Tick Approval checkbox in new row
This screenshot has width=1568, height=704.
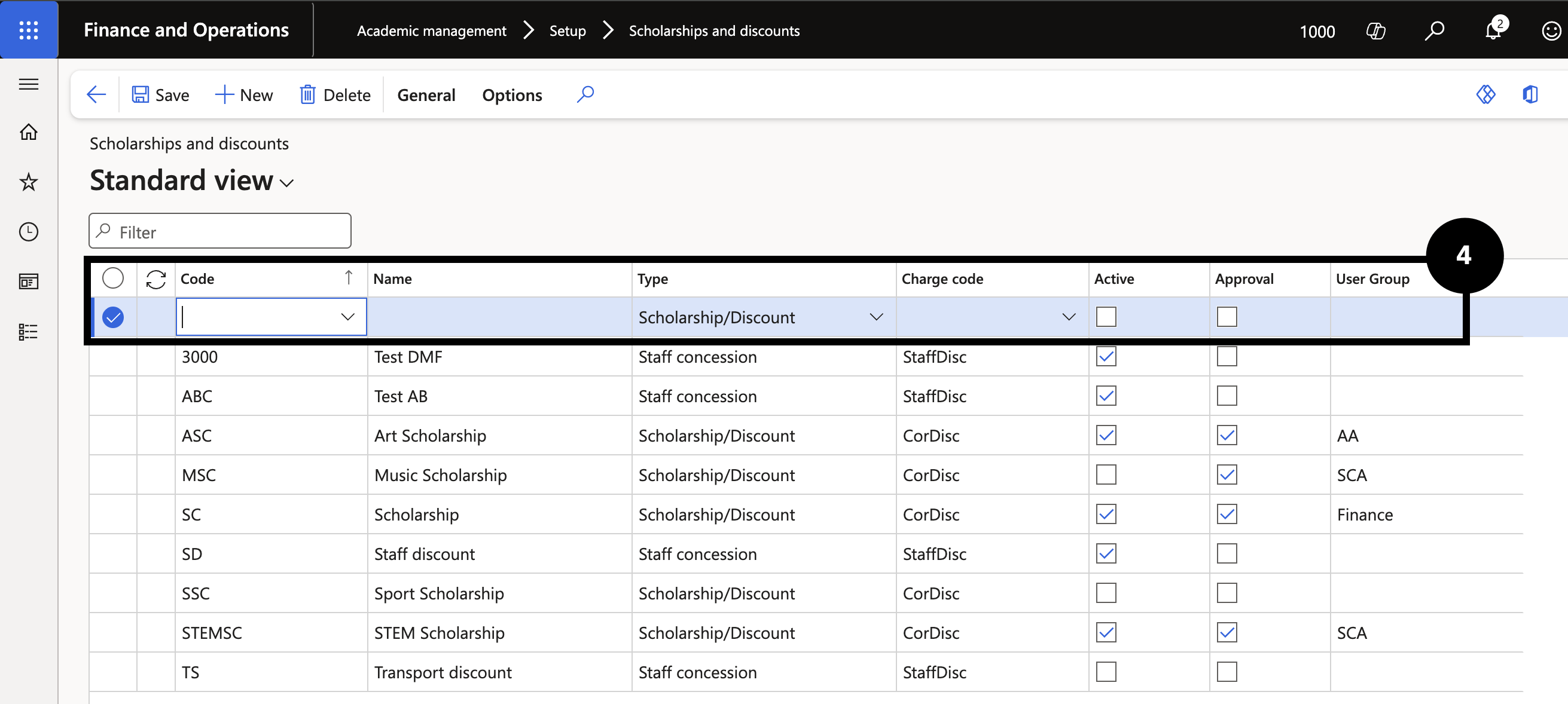(x=1227, y=317)
